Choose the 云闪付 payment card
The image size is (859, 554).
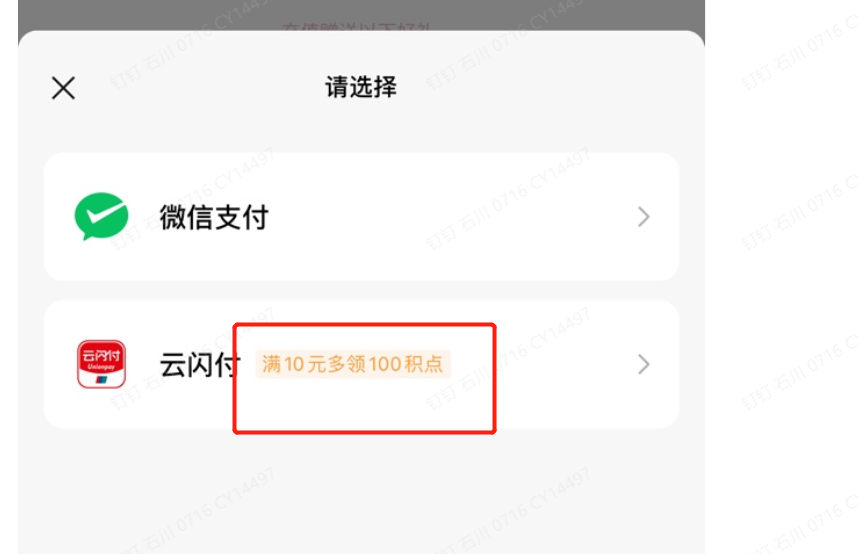(x=362, y=364)
